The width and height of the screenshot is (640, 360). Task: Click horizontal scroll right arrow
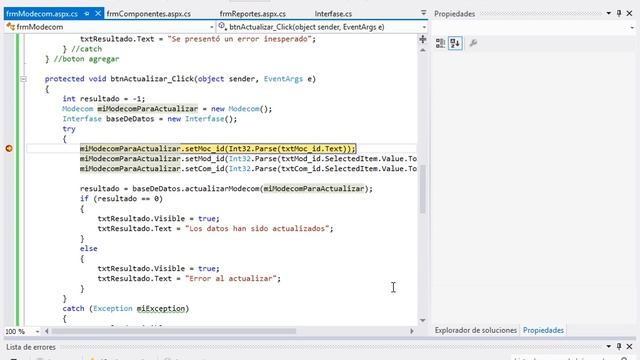point(411,331)
